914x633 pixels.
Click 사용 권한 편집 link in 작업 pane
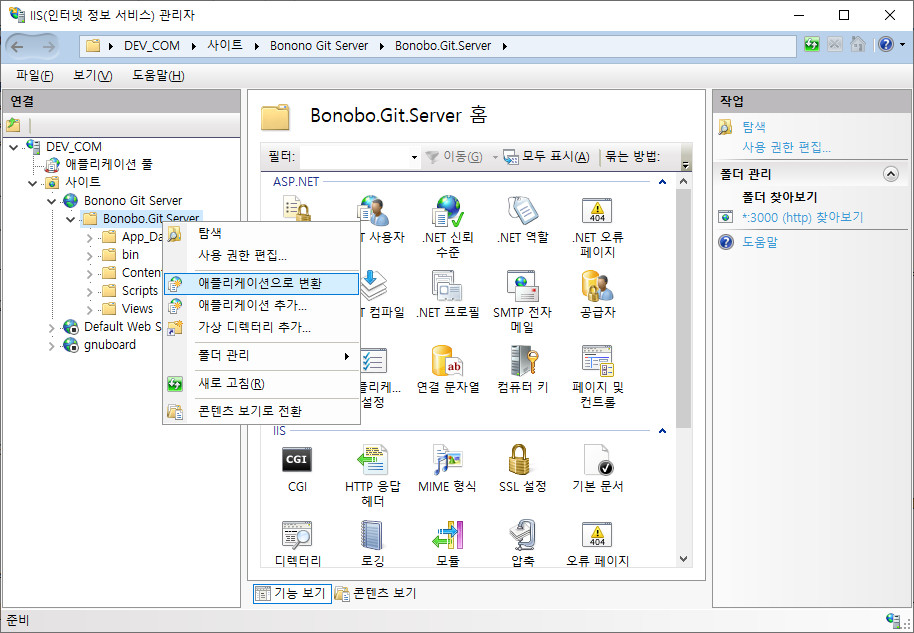[786, 147]
